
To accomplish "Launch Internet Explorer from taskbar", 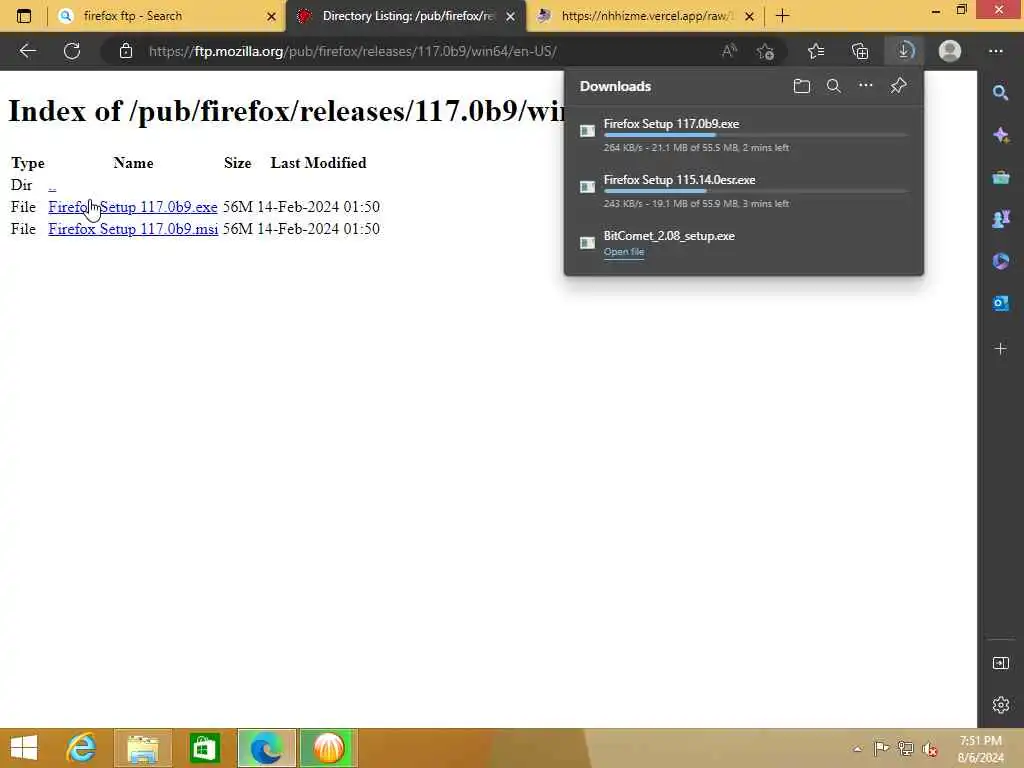I will click(82, 748).
